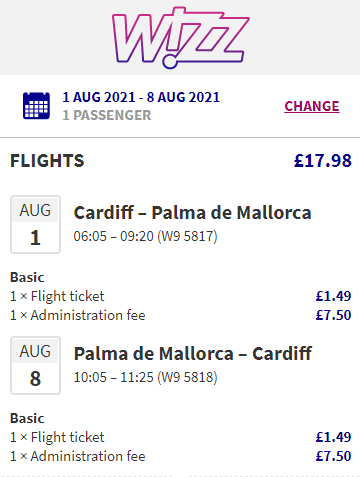Image resolution: width=360 pixels, height=477 pixels.
Task: Select the 10:05 – 11:25 (W9 5818) flight details
Action: coord(145,377)
